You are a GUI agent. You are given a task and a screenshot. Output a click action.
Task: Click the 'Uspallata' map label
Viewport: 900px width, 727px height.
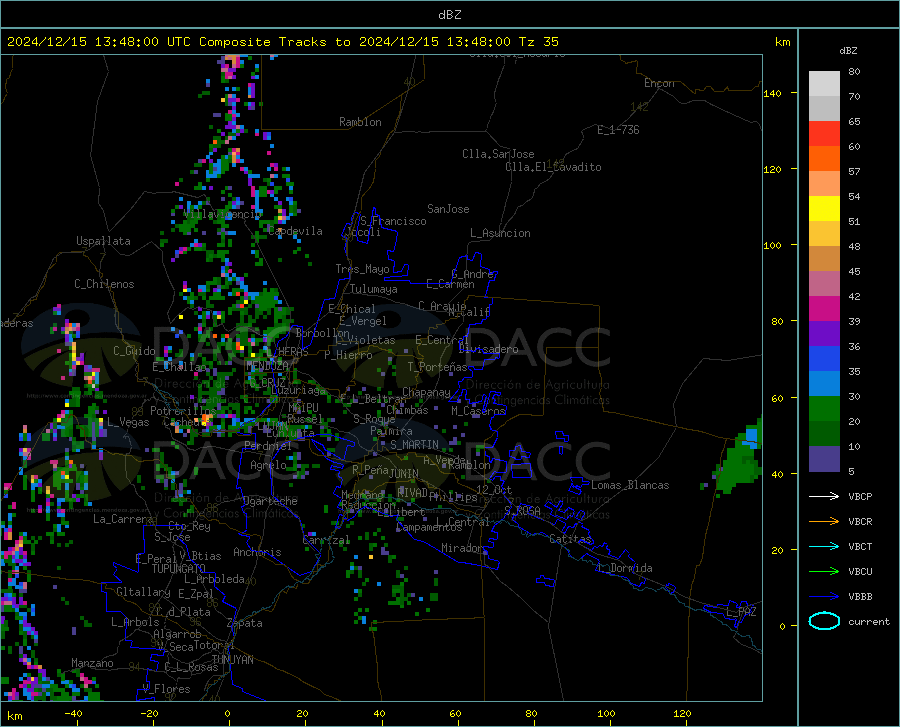tap(103, 241)
